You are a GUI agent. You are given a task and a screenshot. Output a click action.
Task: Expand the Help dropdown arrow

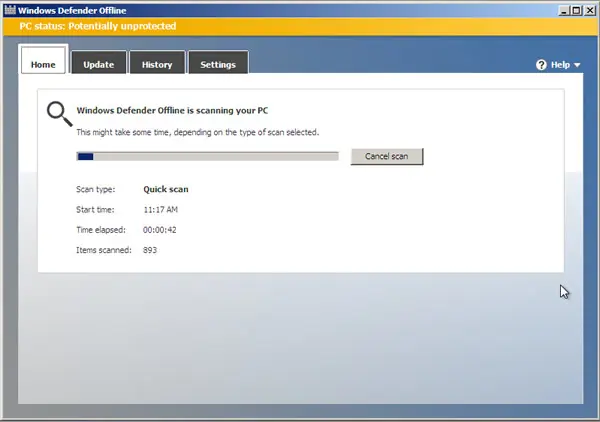pyautogui.click(x=577, y=65)
